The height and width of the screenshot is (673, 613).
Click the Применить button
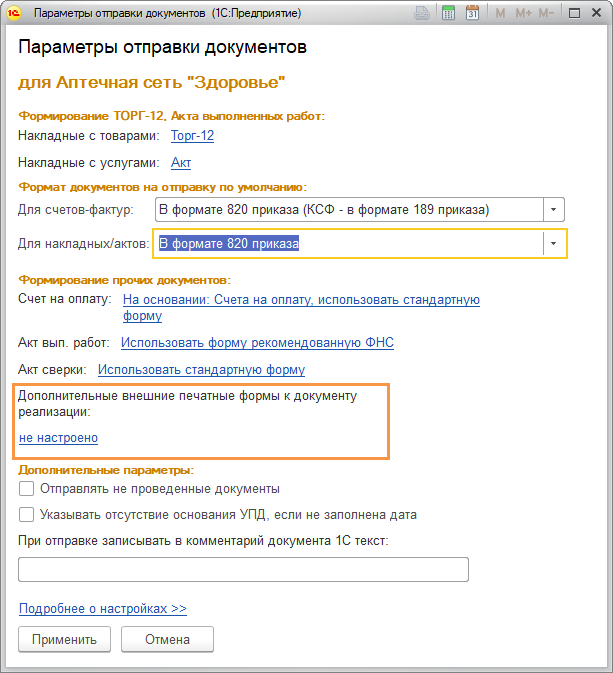click(x=64, y=639)
